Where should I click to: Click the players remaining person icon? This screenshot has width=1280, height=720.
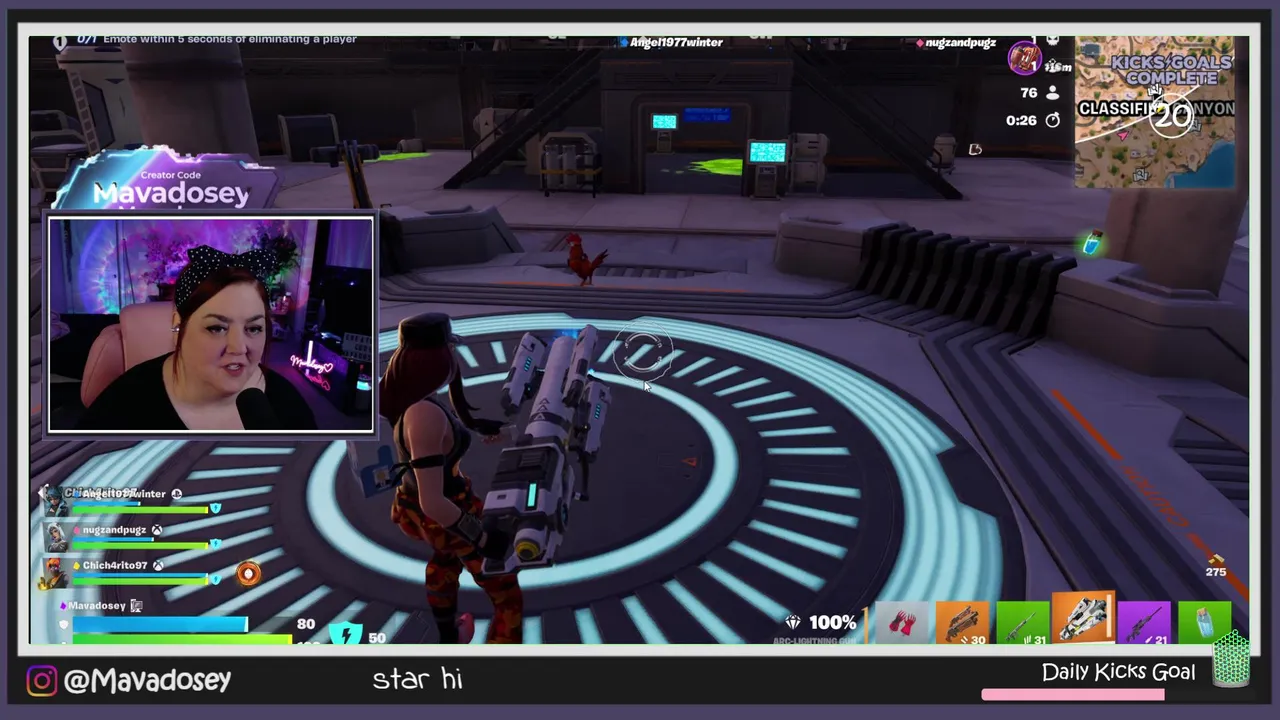[x=1052, y=92]
